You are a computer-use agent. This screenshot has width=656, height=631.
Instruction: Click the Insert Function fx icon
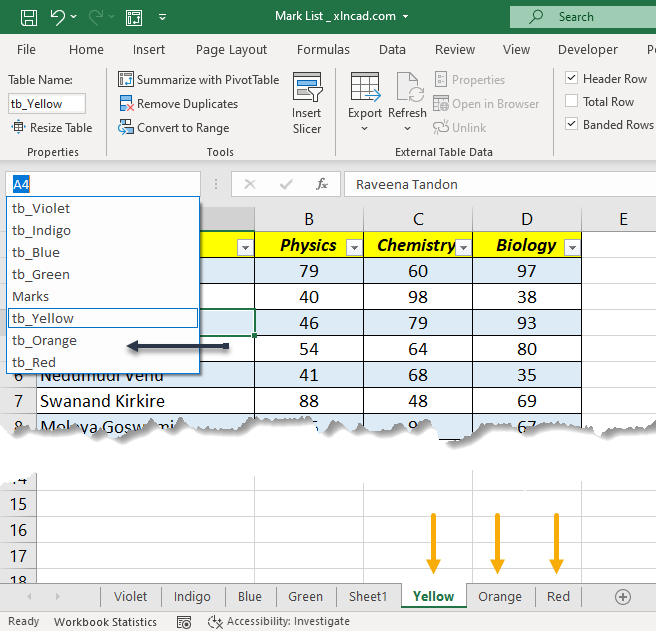click(x=322, y=184)
